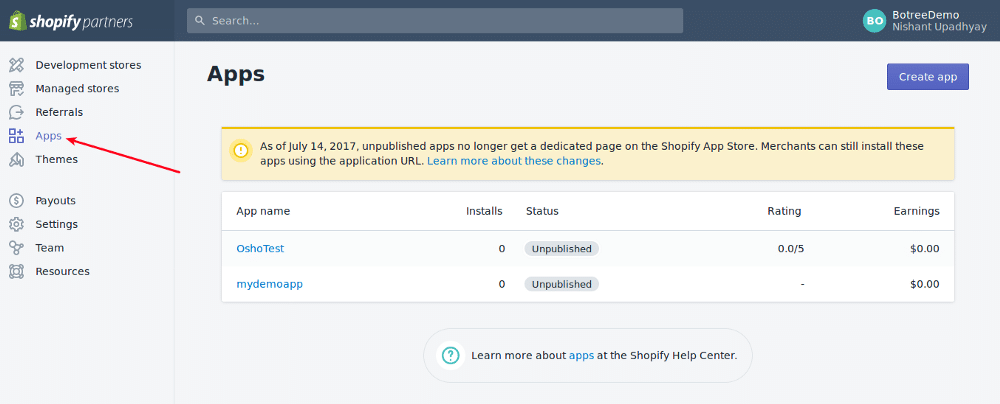Click the Development stores sidebar icon
The height and width of the screenshot is (404, 1000).
click(x=17, y=65)
